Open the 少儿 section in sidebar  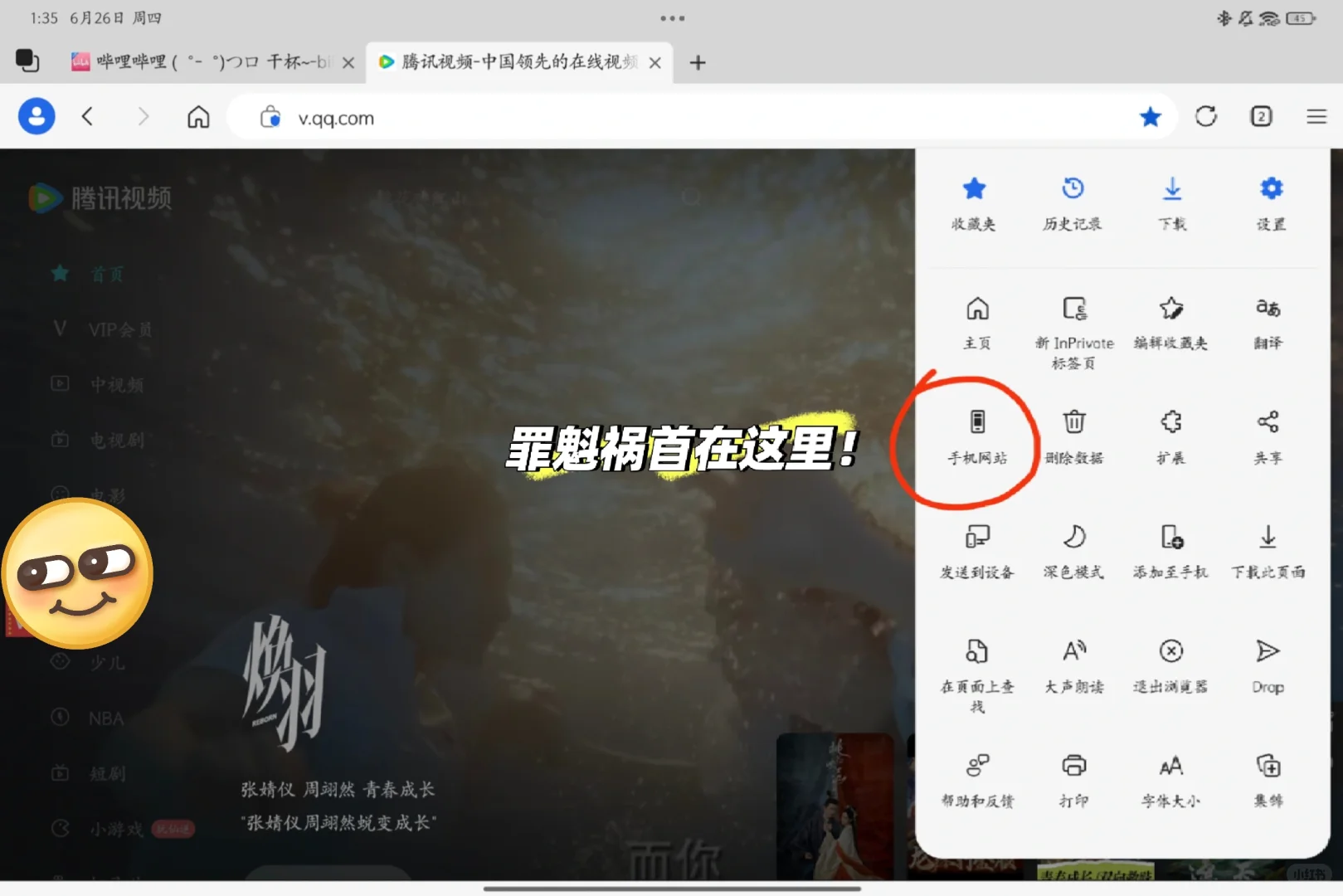pos(89,662)
